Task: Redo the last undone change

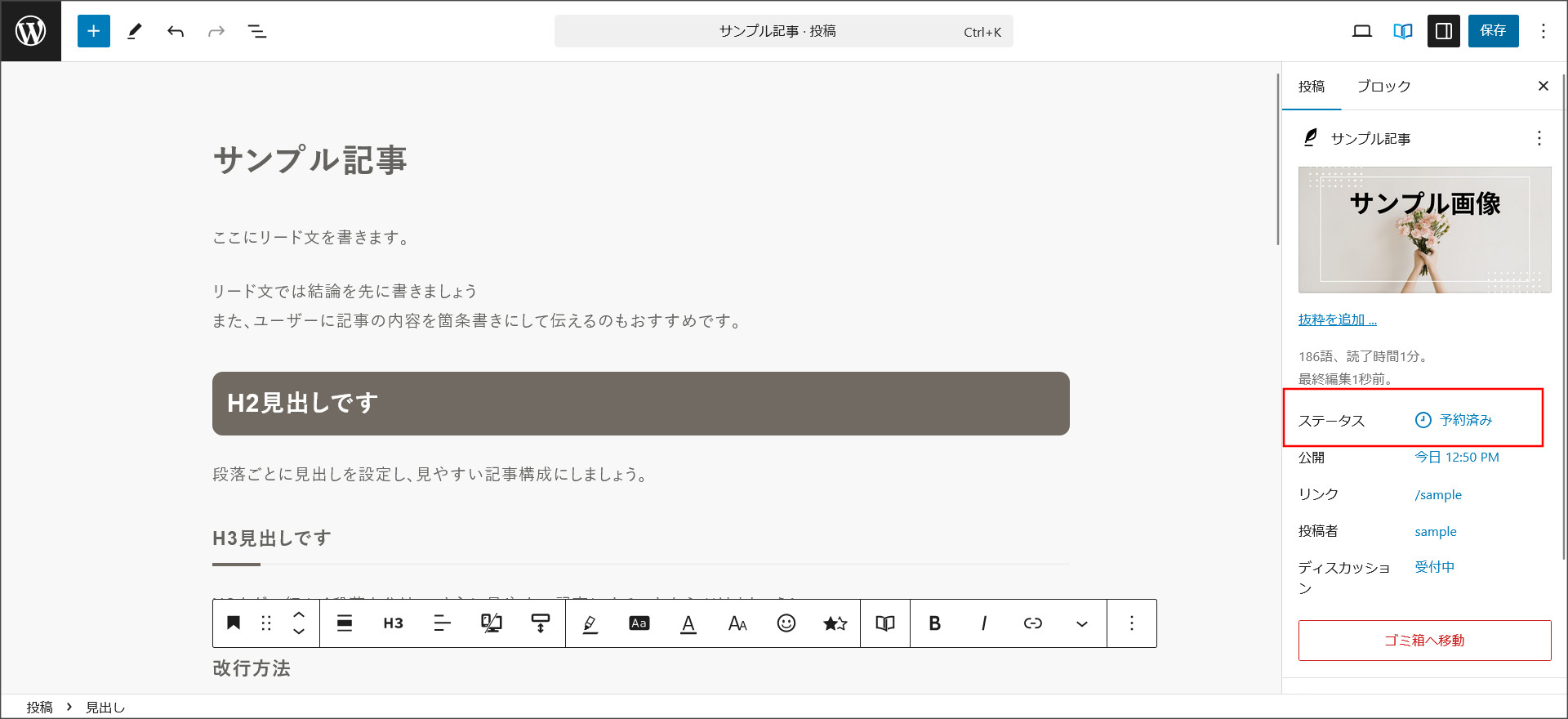Action: click(x=216, y=31)
